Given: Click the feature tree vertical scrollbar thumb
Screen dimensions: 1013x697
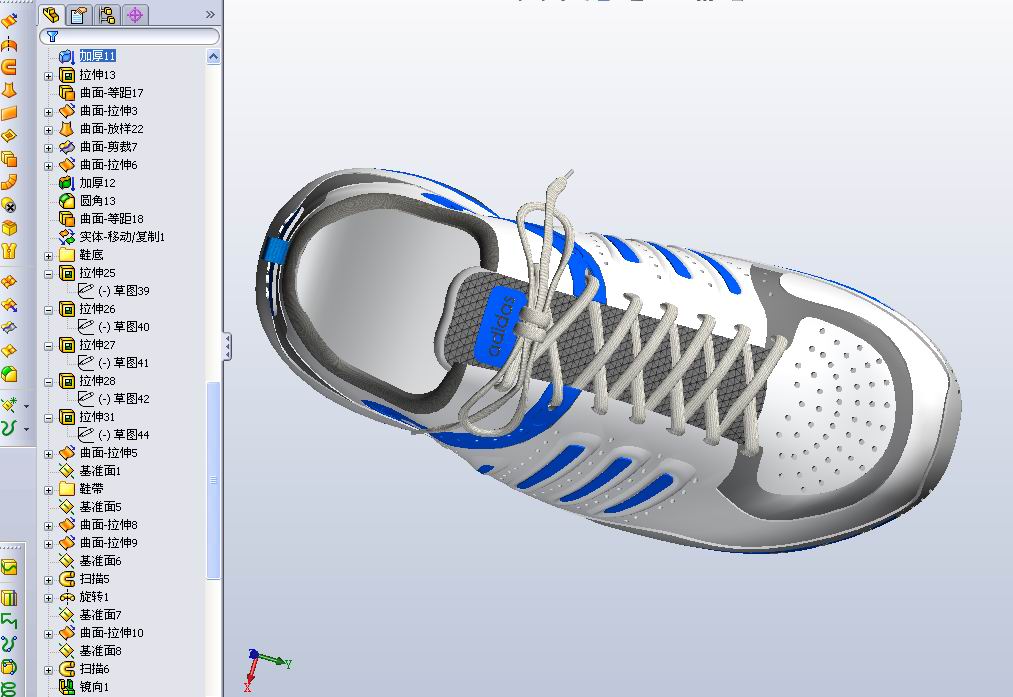Looking at the screenshot, I should coord(213,480).
